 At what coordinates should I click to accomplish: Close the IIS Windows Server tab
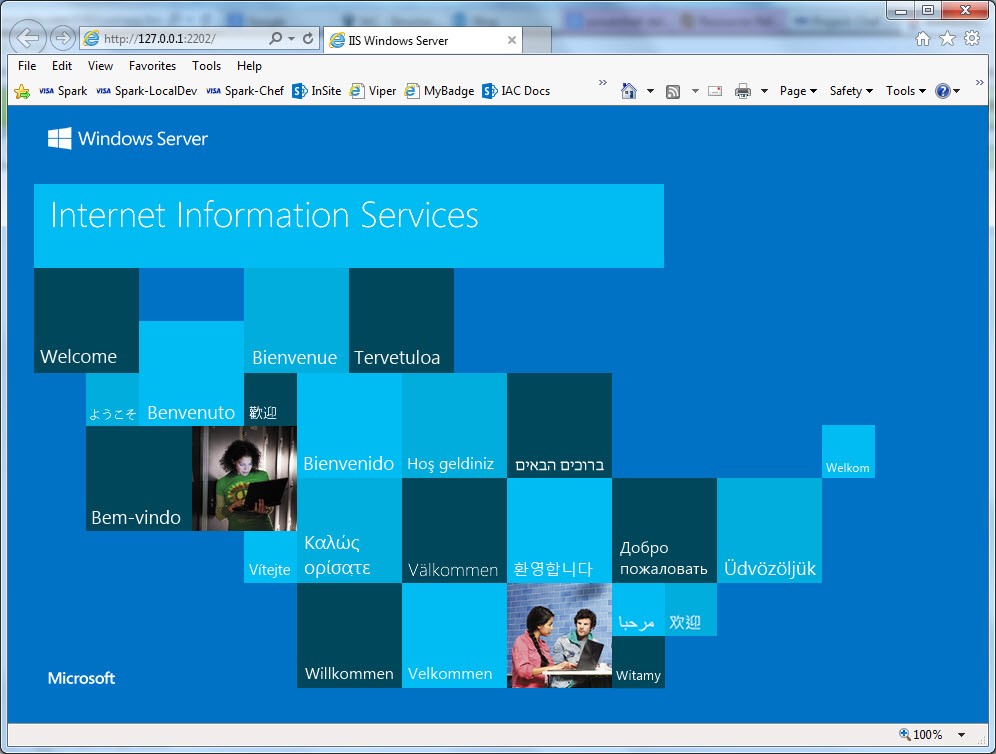point(512,40)
